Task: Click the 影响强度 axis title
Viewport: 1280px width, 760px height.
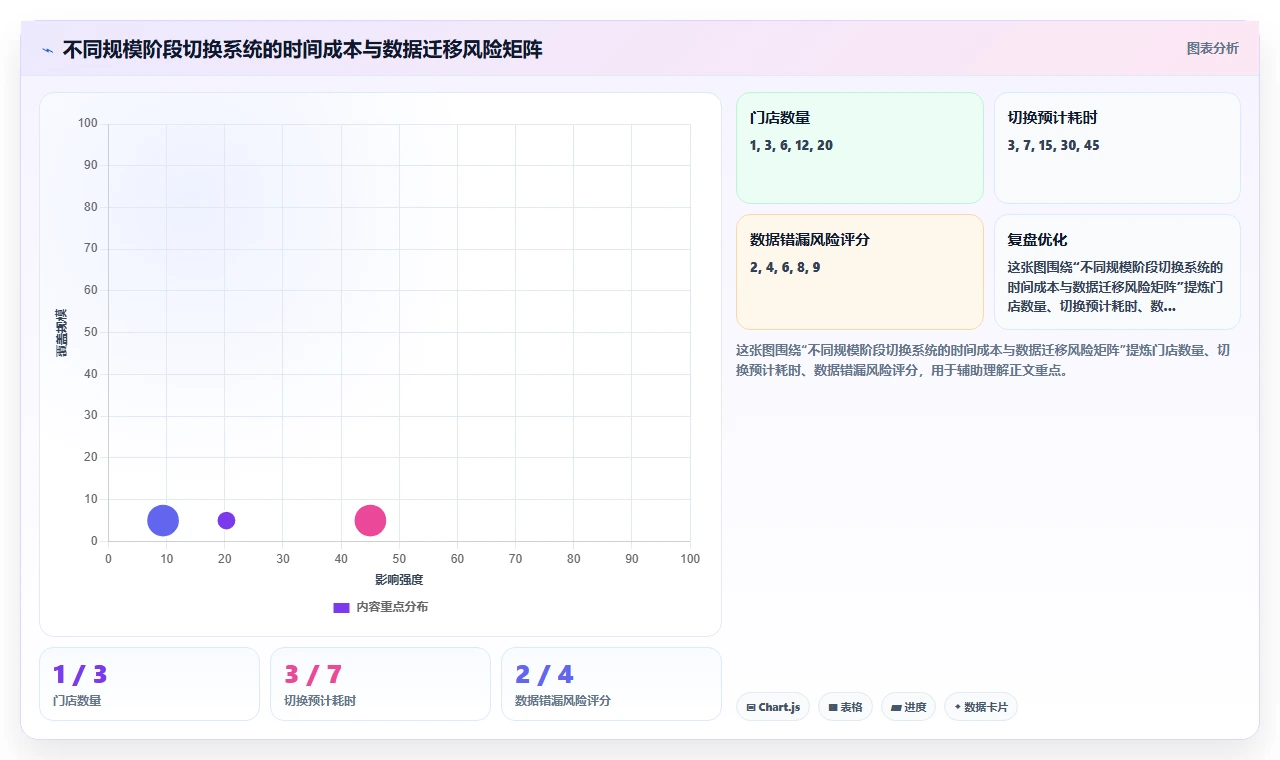Action: [x=399, y=580]
